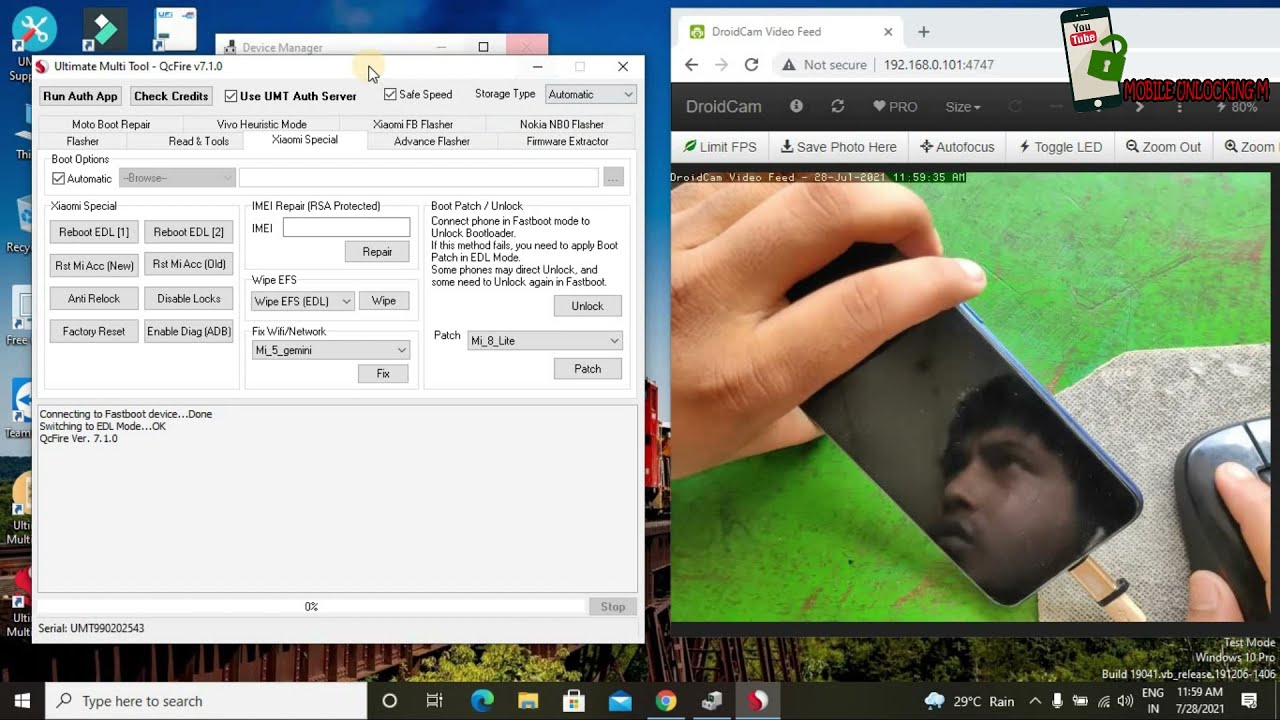Click the bootloader Unlock button
Screen dimensions: 1280x720
pos(587,306)
